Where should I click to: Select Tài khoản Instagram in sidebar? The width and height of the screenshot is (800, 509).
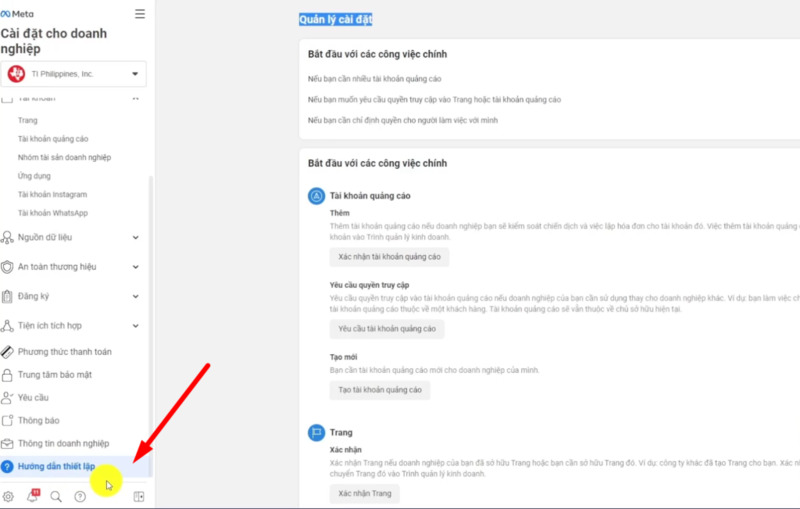tap(53, 194)
